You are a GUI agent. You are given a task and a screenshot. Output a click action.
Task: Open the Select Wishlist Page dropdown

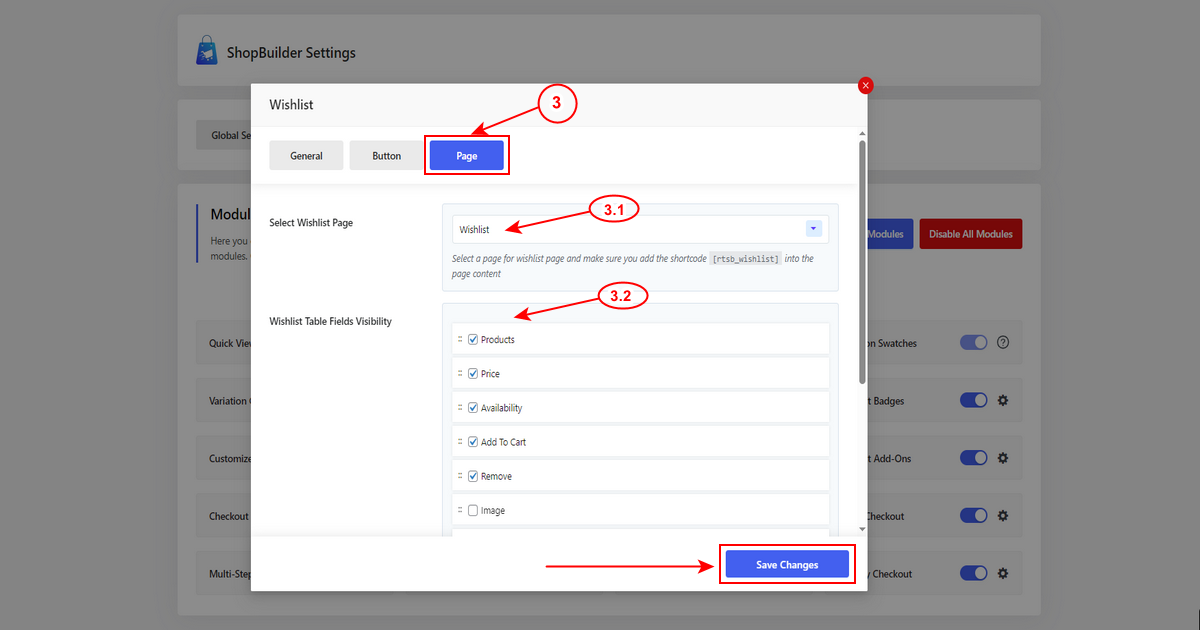(640, 229)
